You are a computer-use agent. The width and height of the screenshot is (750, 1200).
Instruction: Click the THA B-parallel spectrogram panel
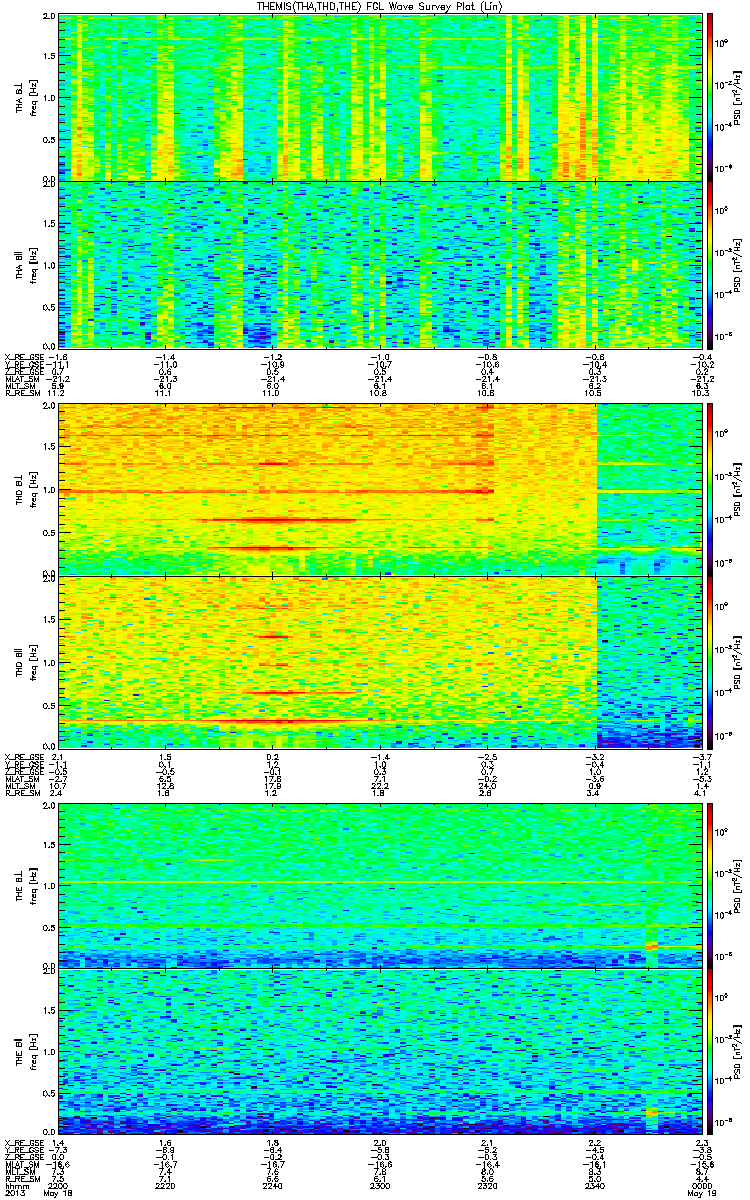379,263
